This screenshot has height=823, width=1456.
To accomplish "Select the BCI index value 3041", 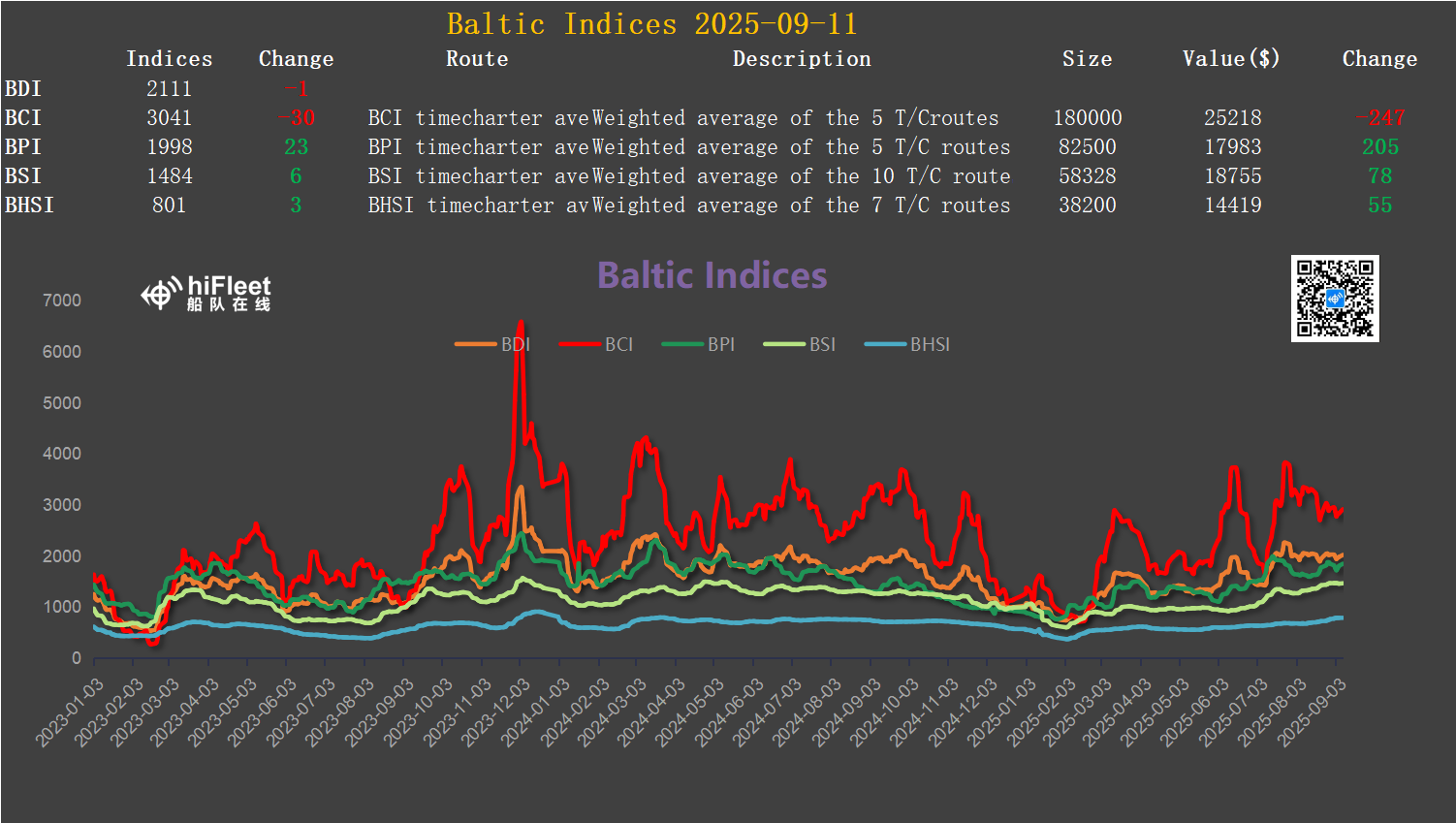I will 169,118.
